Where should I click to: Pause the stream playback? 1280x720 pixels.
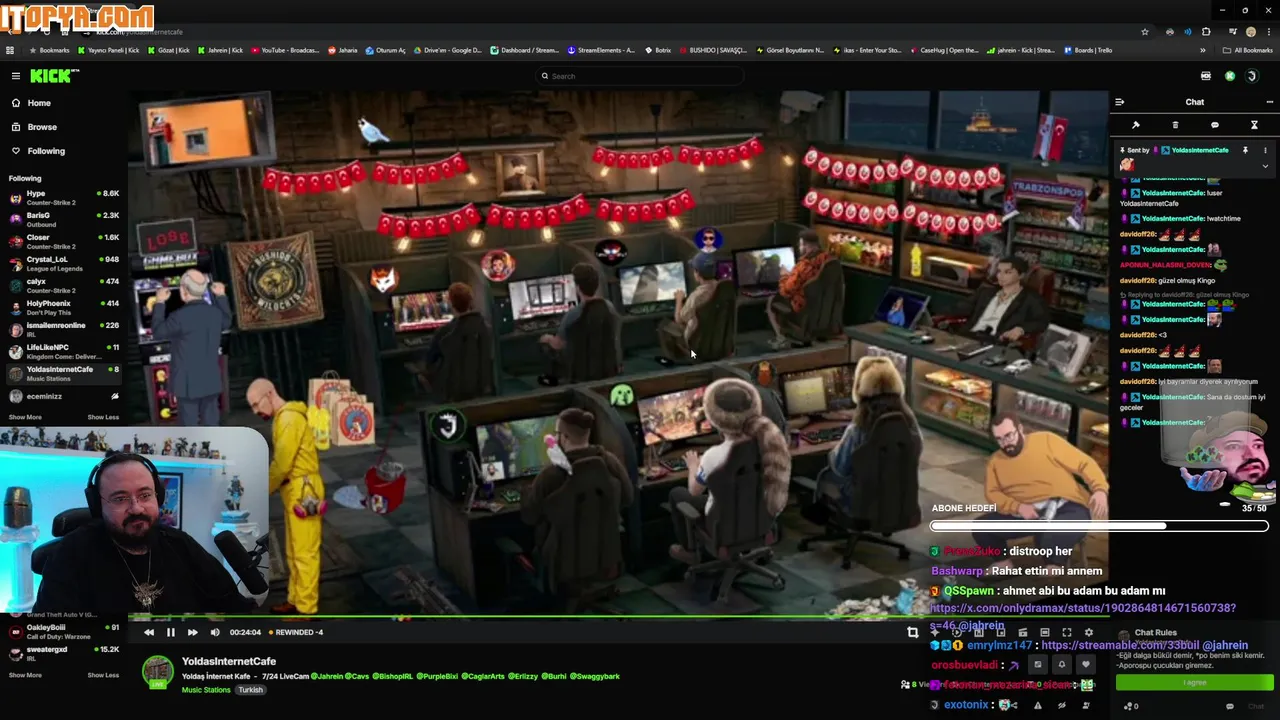pos(171,632)
